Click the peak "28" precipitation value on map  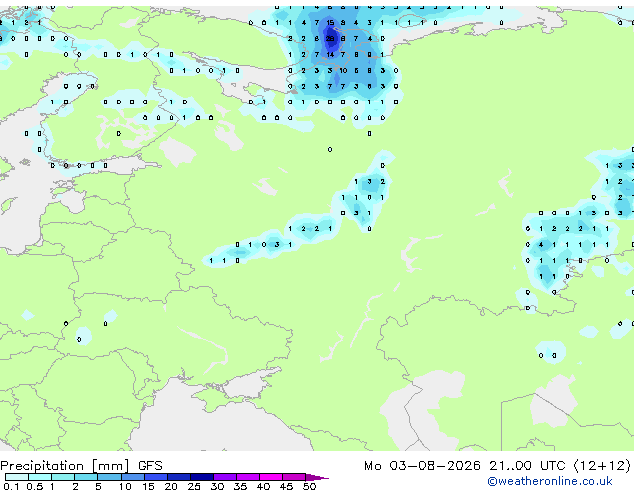click(x=330, y=38)
